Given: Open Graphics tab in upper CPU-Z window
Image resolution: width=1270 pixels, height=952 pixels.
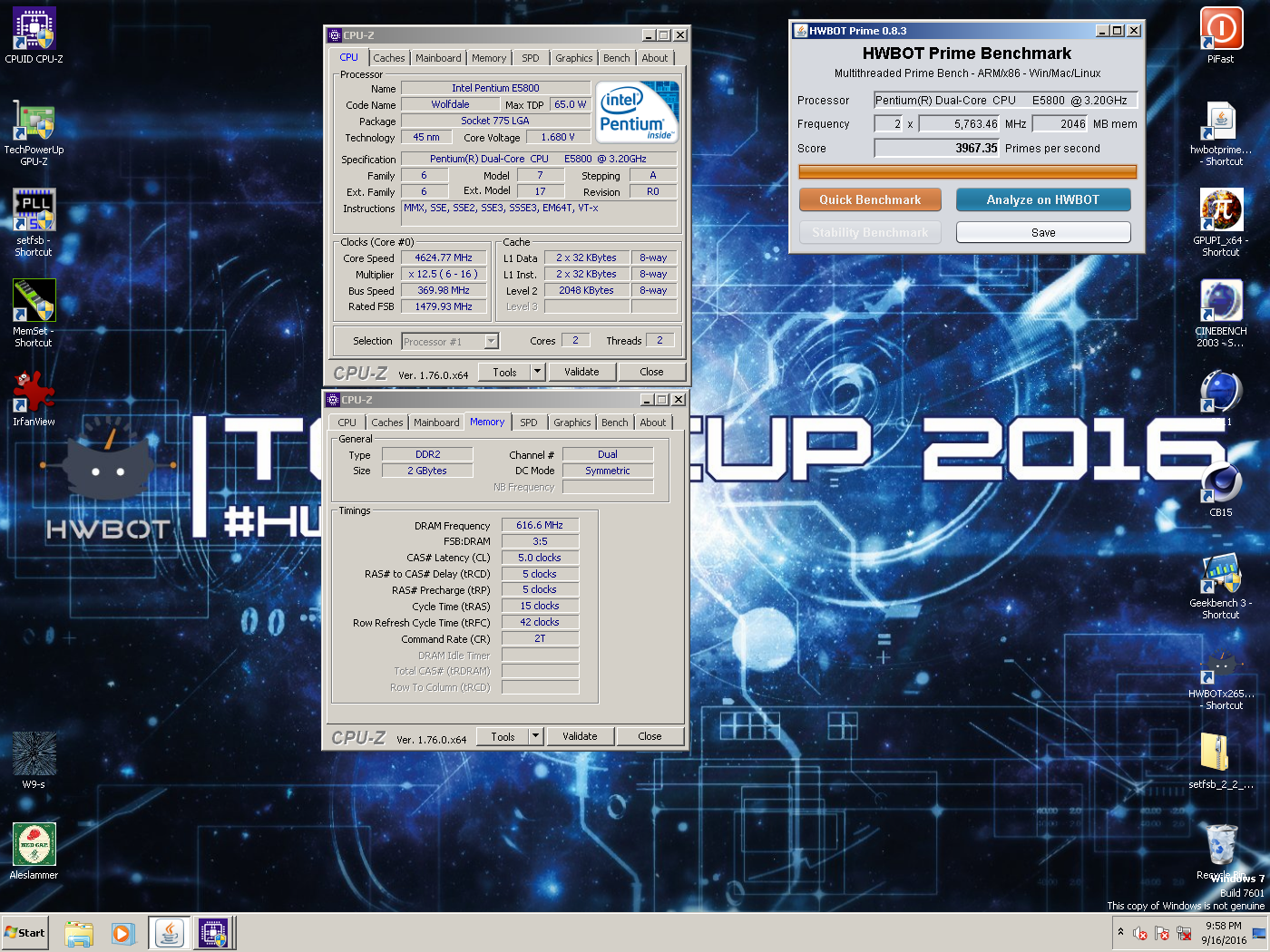Looking at the screenshot, I should 574,58.
